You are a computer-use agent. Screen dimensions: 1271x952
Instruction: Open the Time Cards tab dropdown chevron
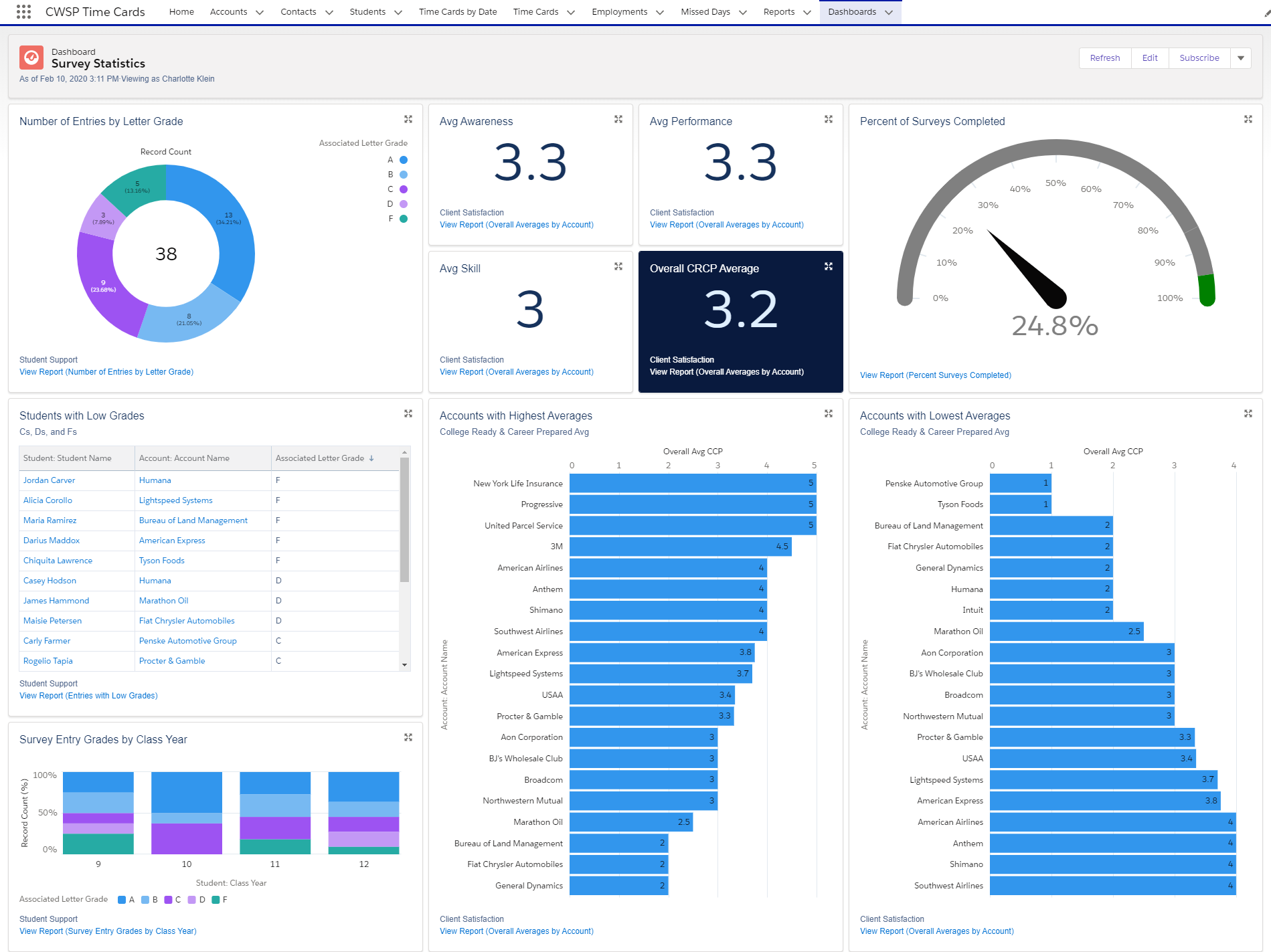571,12
